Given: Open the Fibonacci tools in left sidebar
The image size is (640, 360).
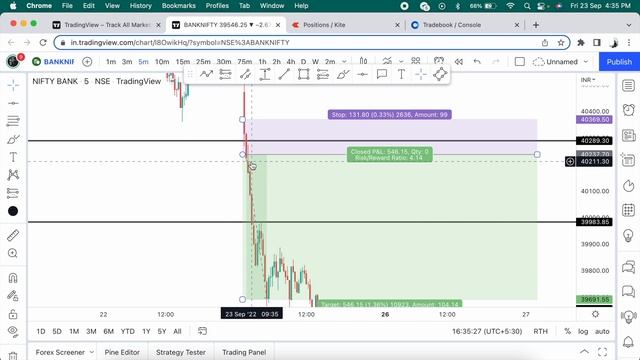Looking at the screenshot, I should [x=13, y=121].
